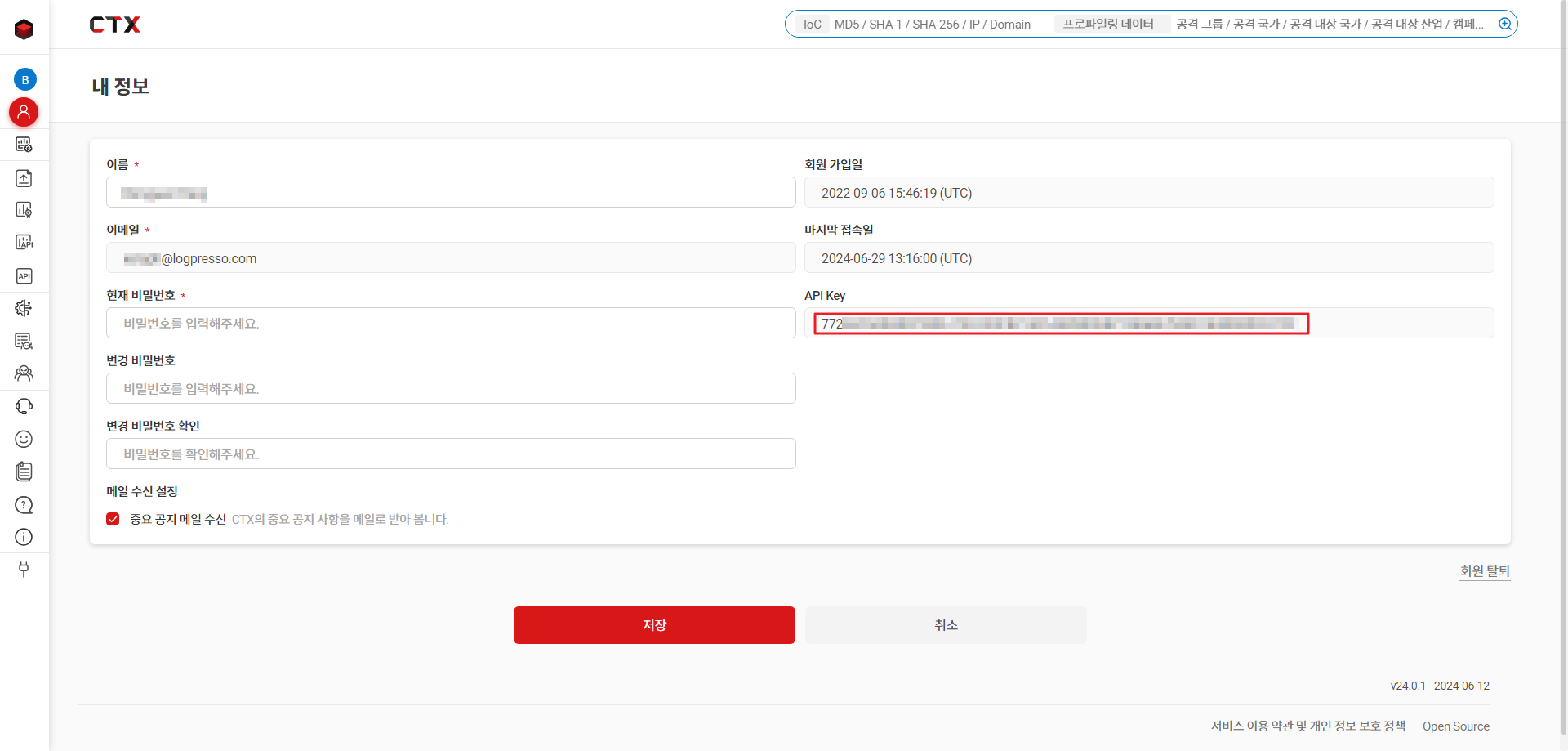Select the red user profile icon
This screenshot has height=751, width=1568.
coord(24,112)
